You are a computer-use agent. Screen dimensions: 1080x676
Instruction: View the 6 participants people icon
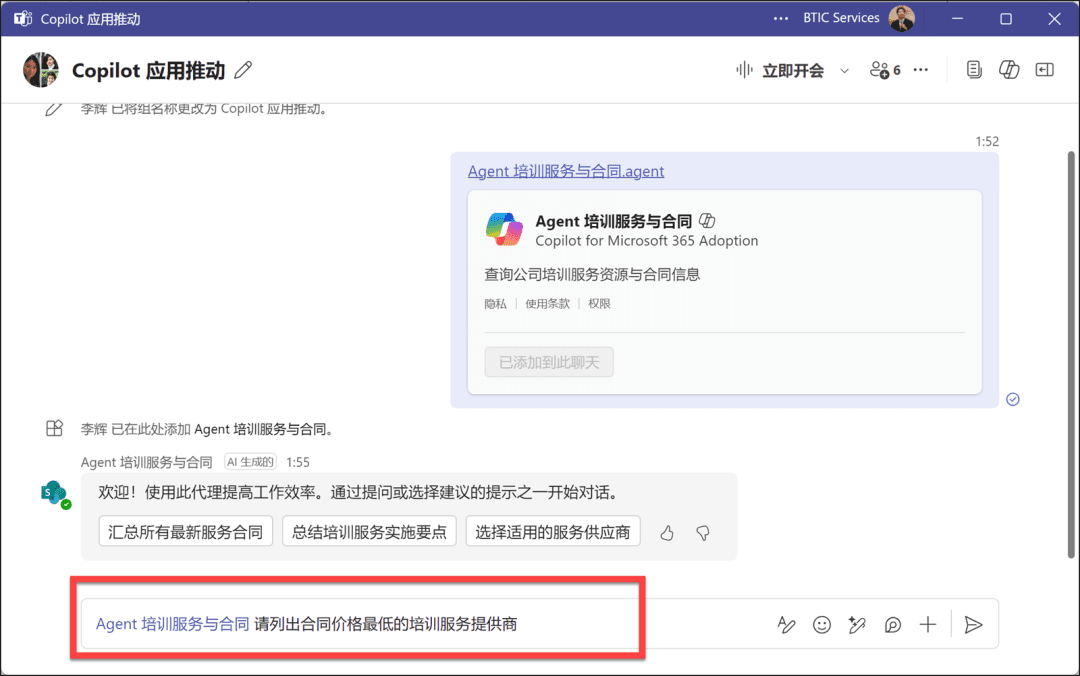(884, 70)
